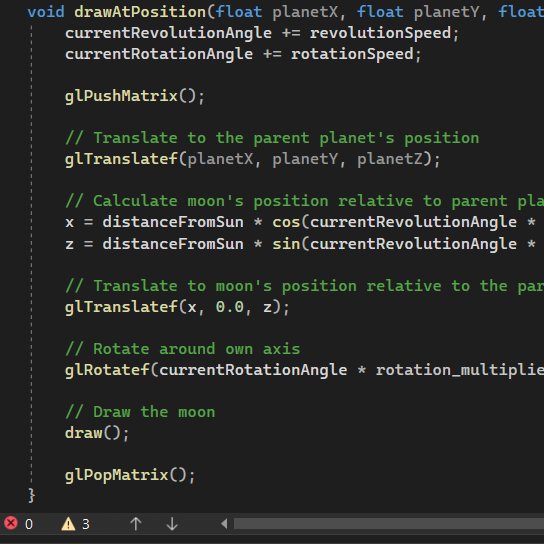Image resolution: width=544 pixels, height=544 pixels.
Task: Click the draw() call
Action: pos(97,433)
